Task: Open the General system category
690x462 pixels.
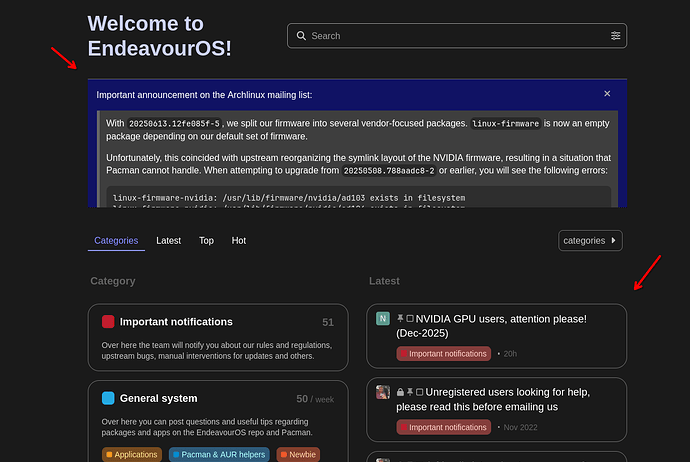Action: tap(158, 398)
